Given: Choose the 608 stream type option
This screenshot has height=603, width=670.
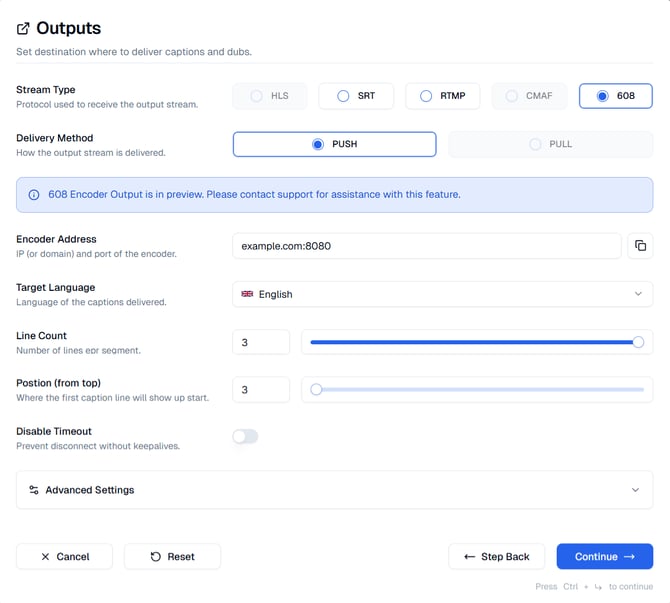Looking at the screenshot, I should coord(615,96).
